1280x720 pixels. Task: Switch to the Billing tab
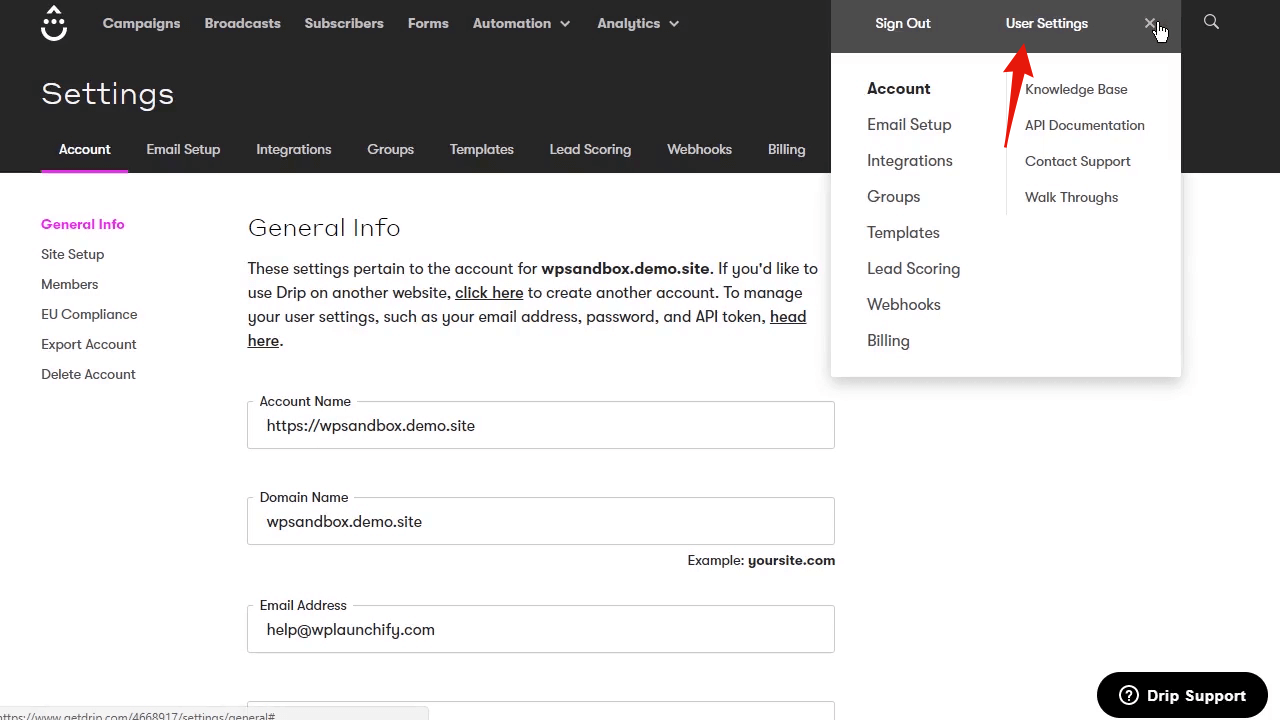(x=786, y=149)
